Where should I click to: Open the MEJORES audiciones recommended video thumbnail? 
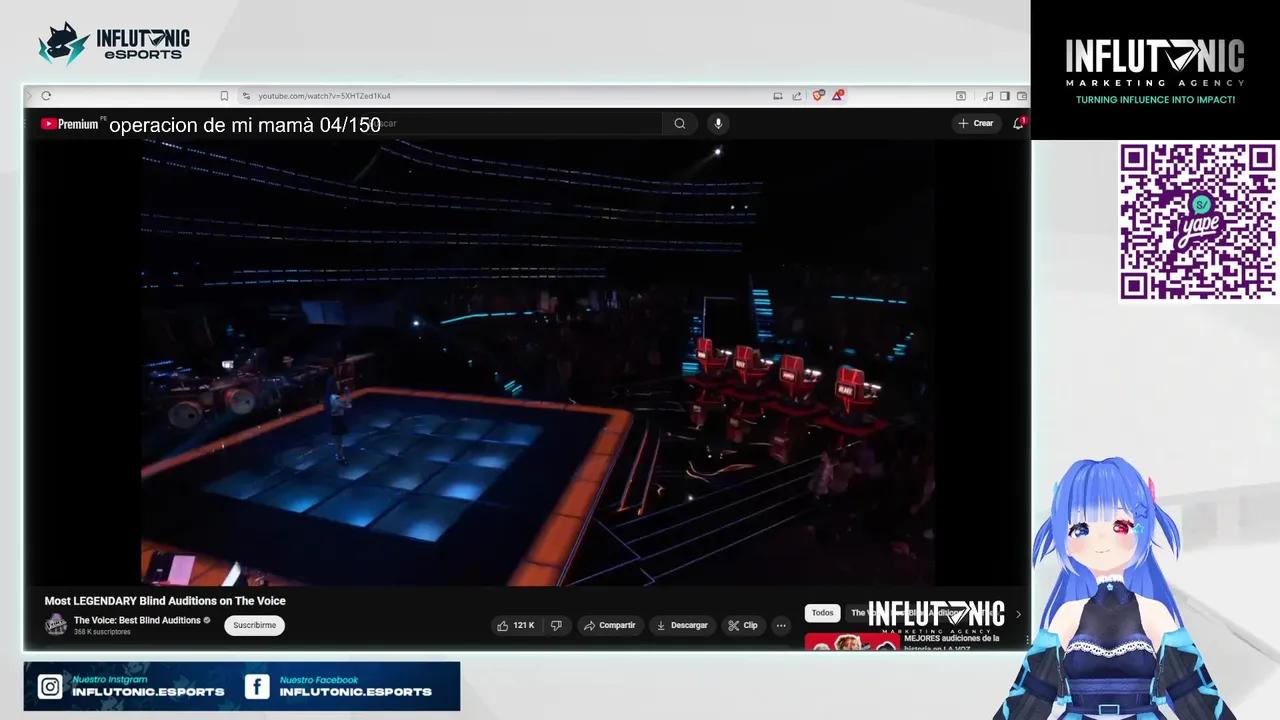(x=851, y=642)
